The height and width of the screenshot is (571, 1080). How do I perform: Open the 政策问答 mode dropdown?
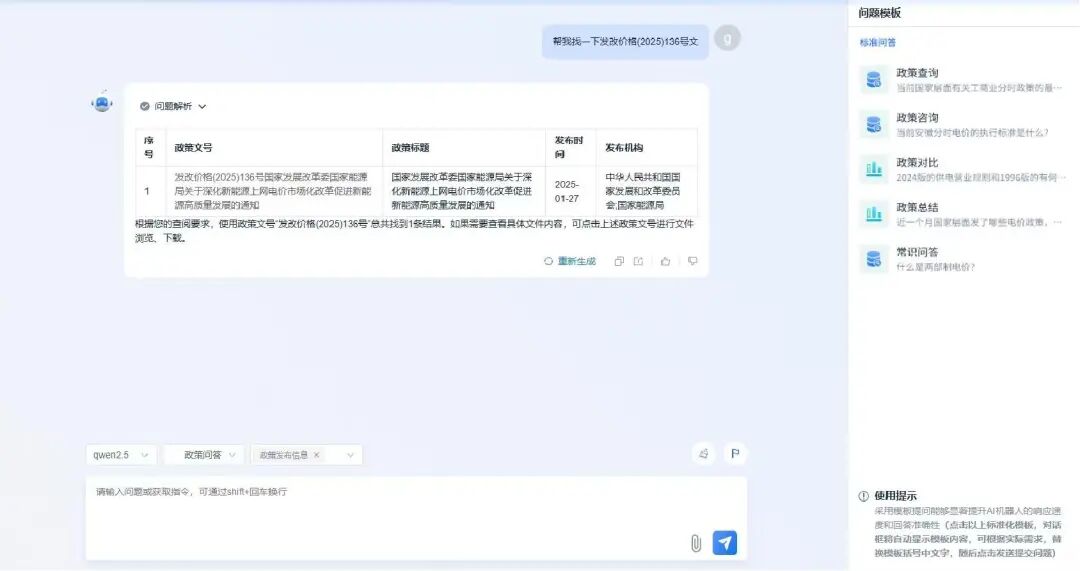(203, 455)
